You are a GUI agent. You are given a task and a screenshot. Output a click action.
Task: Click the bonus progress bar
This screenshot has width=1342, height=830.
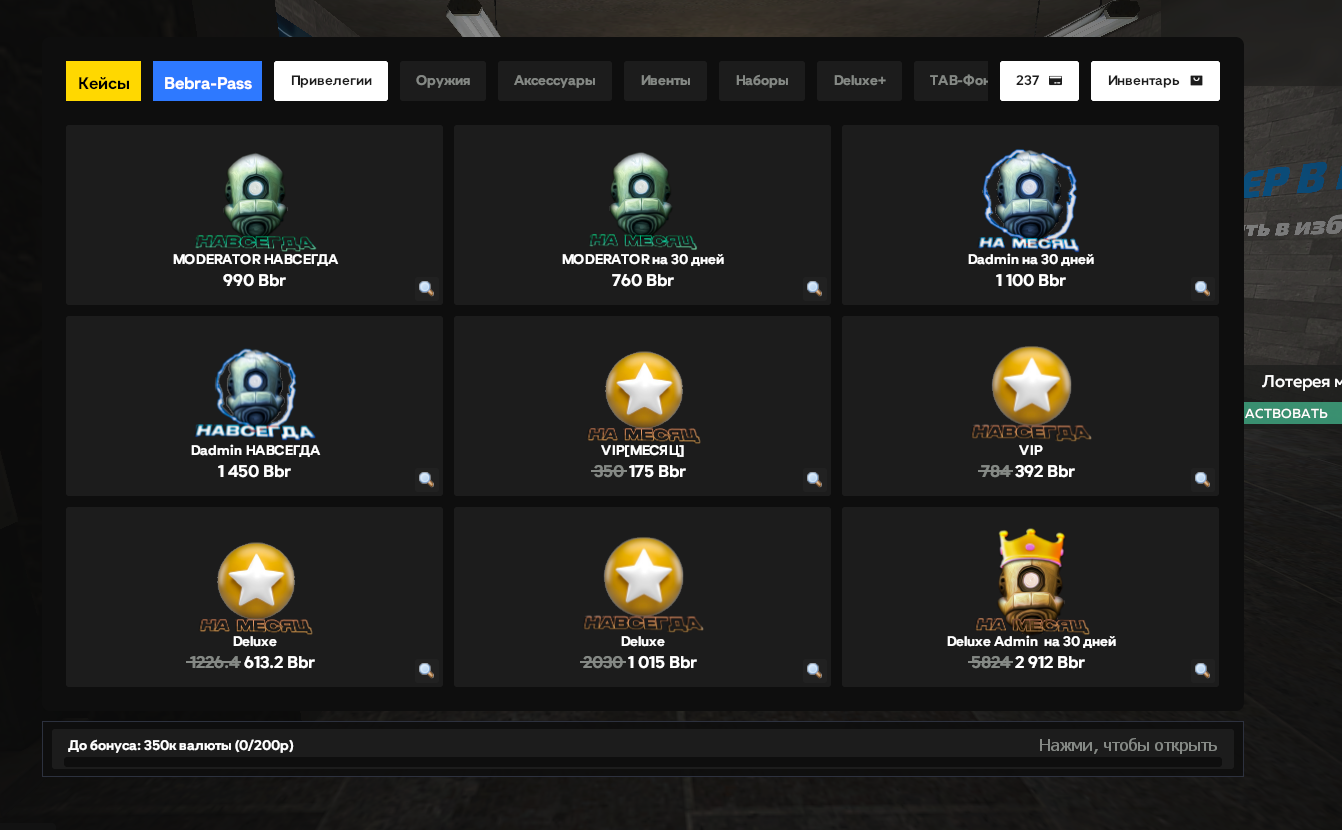tap(643, 762)
